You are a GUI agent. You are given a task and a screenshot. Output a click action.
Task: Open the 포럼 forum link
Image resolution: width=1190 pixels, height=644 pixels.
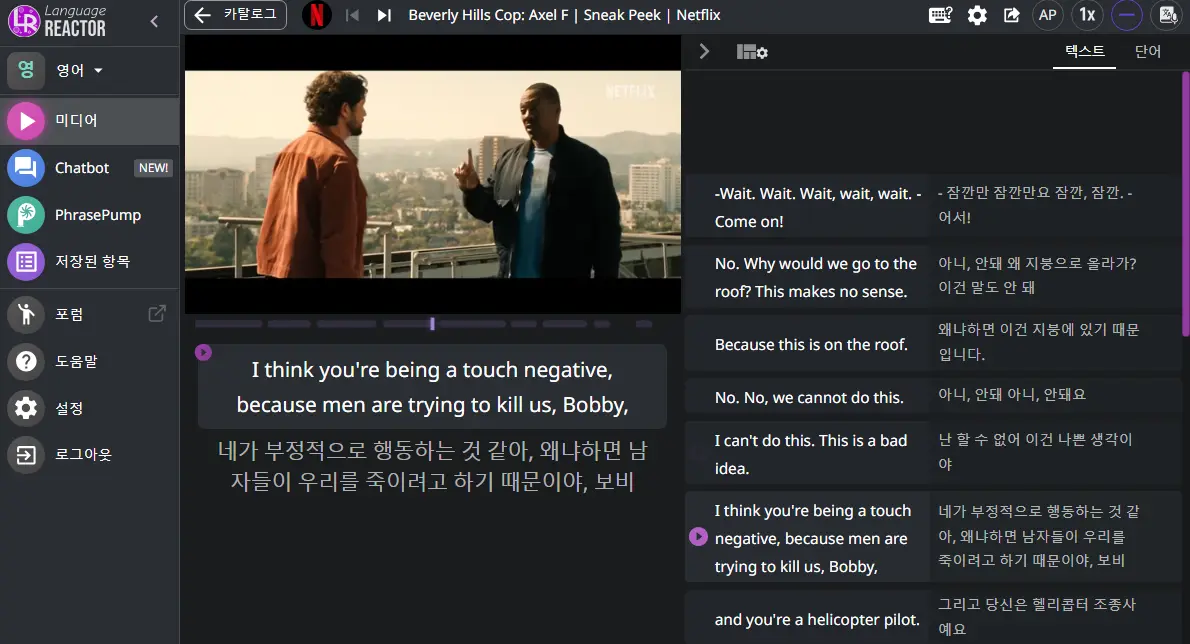tap(90, 314)
